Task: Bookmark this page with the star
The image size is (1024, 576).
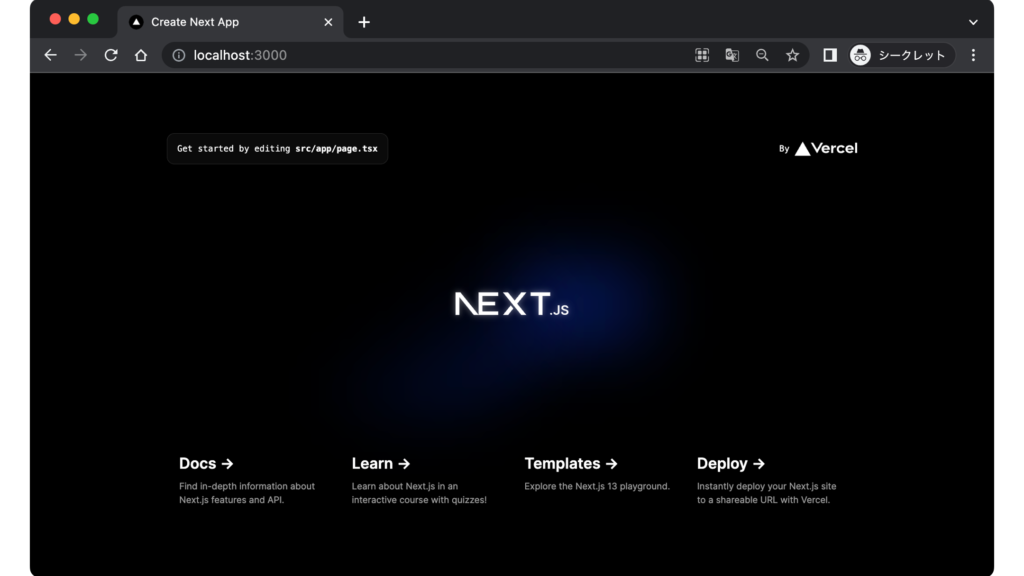Action: coord(792,56)
